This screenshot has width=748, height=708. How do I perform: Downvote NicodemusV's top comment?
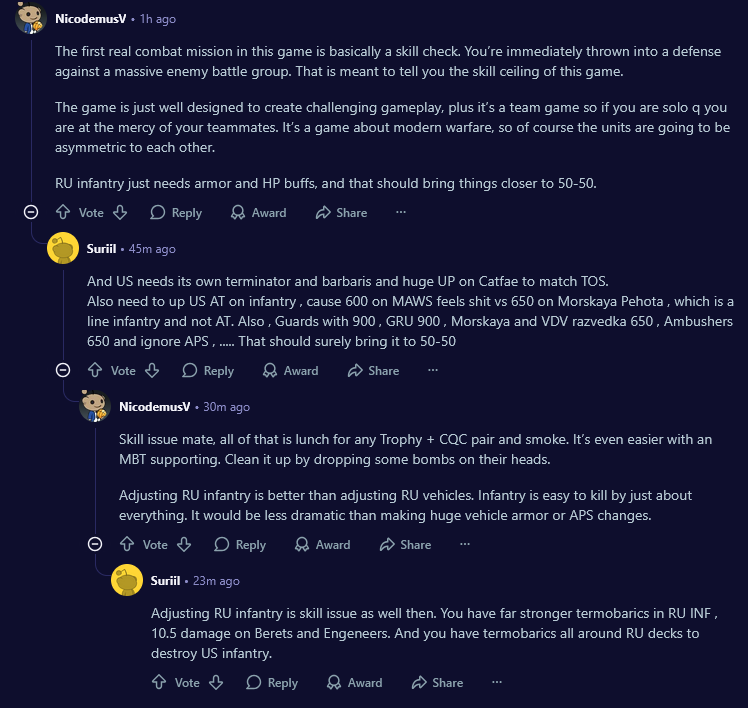tap(120, 212)
